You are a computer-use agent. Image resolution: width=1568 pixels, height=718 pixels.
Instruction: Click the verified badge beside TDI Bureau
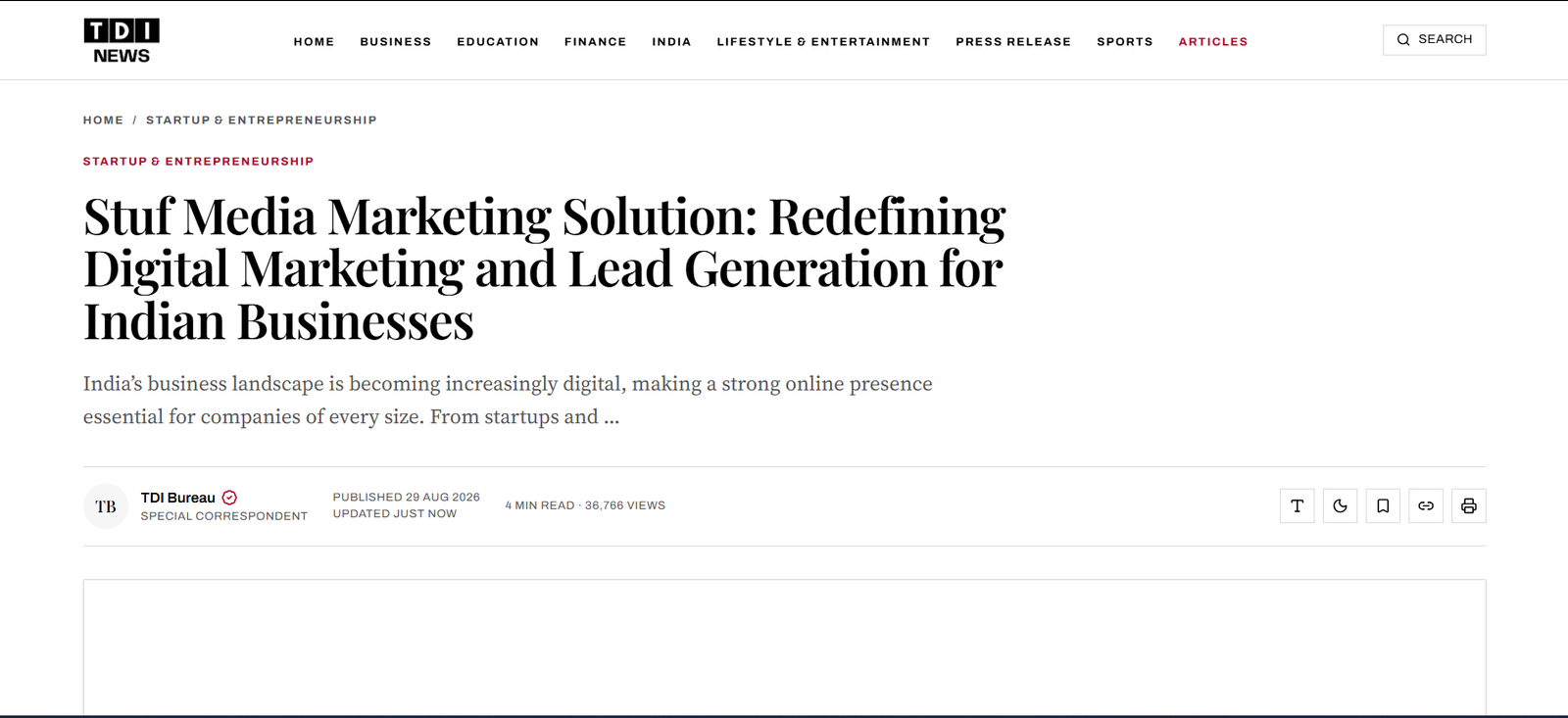click(x=229, y=498)
